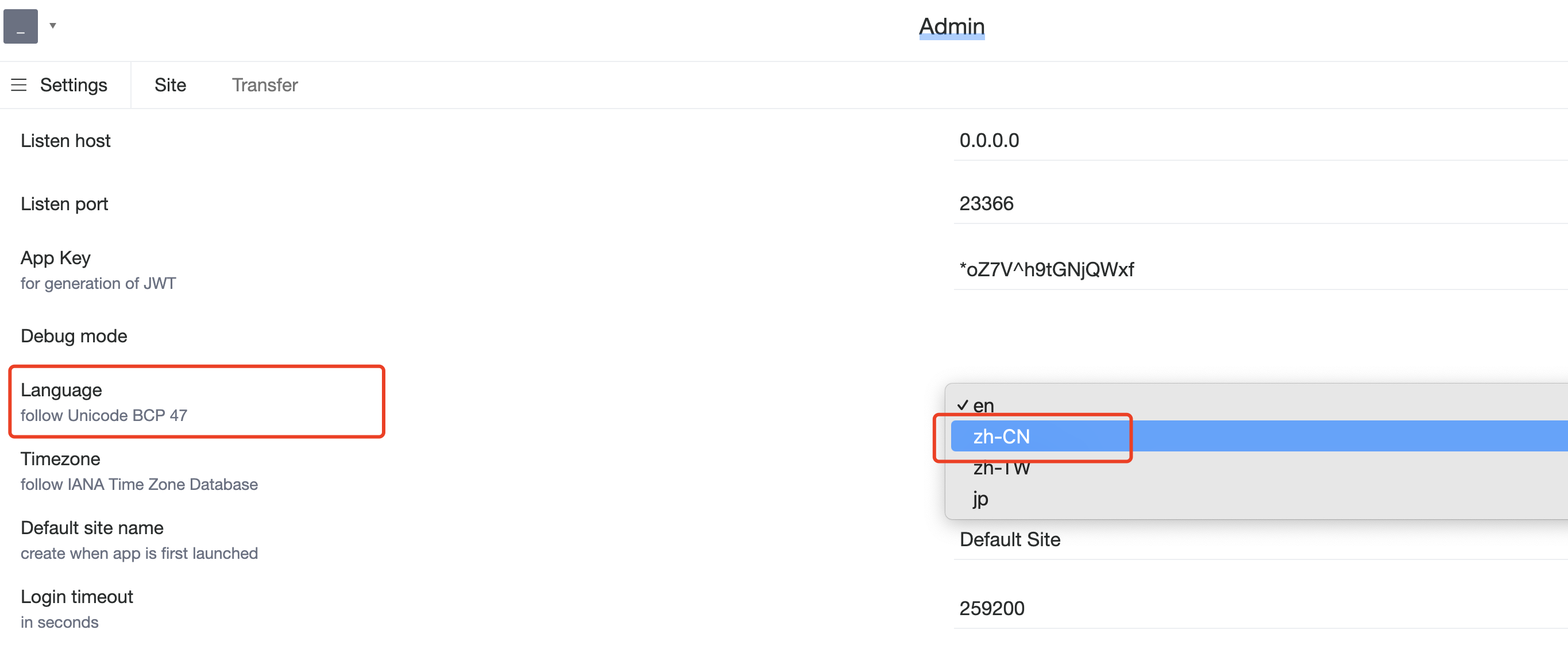Click the hamburger menu icon beside Settings
This screenshot has height=649, width=1568.
[x=19, y=84]
